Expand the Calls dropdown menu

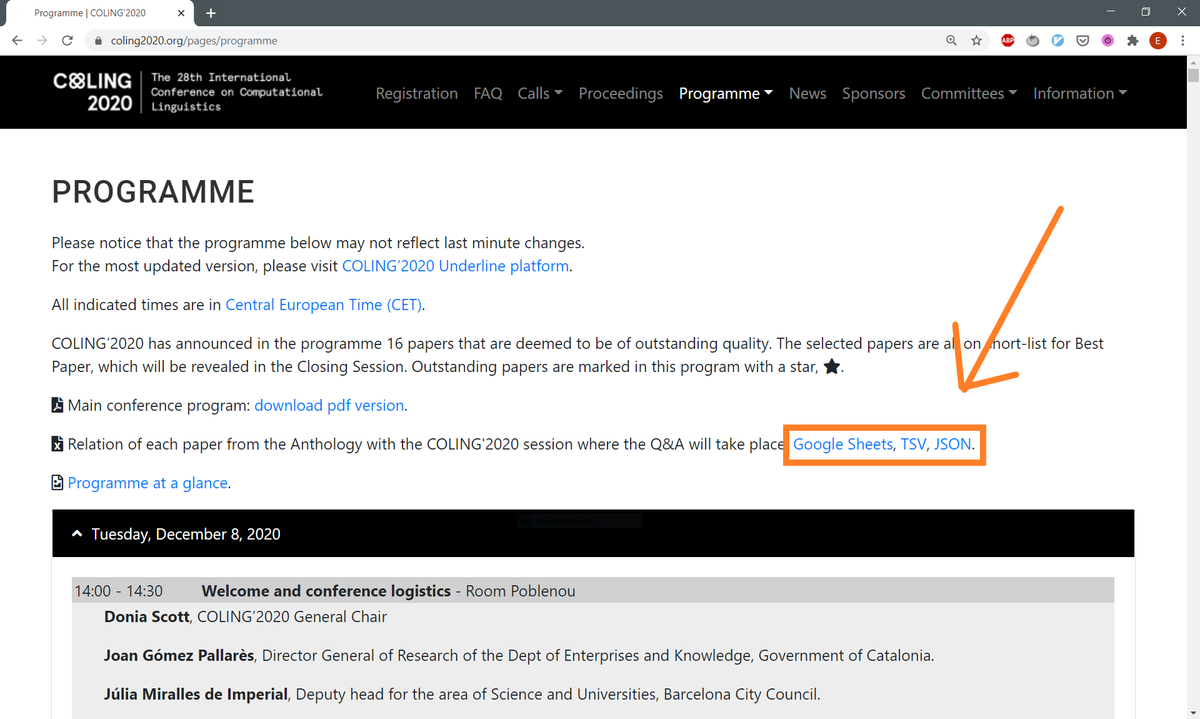pyautogui.click(x=540, y=93)
